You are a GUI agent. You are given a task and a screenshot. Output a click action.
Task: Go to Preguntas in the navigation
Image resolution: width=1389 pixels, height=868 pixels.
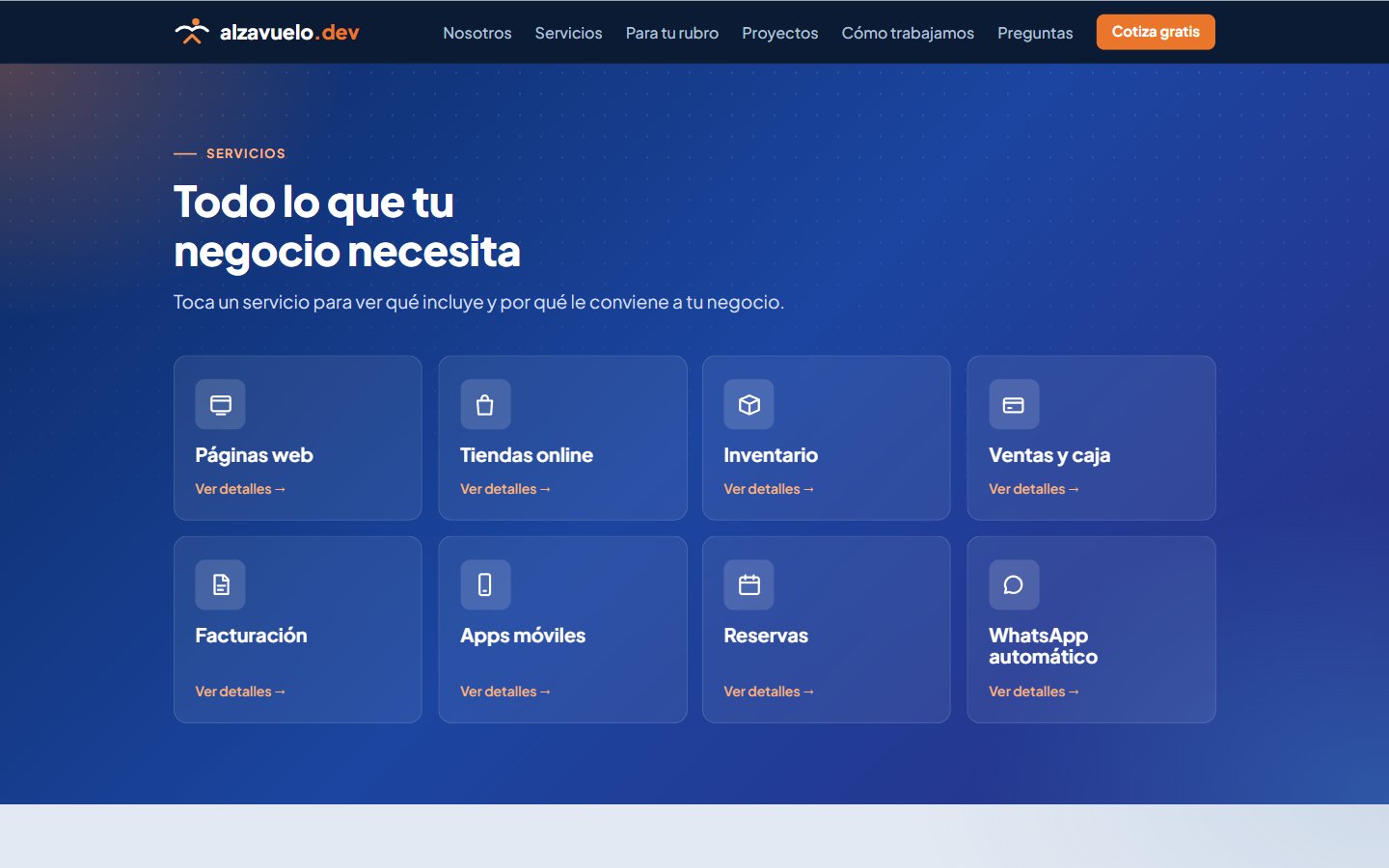click(1035, 33)
